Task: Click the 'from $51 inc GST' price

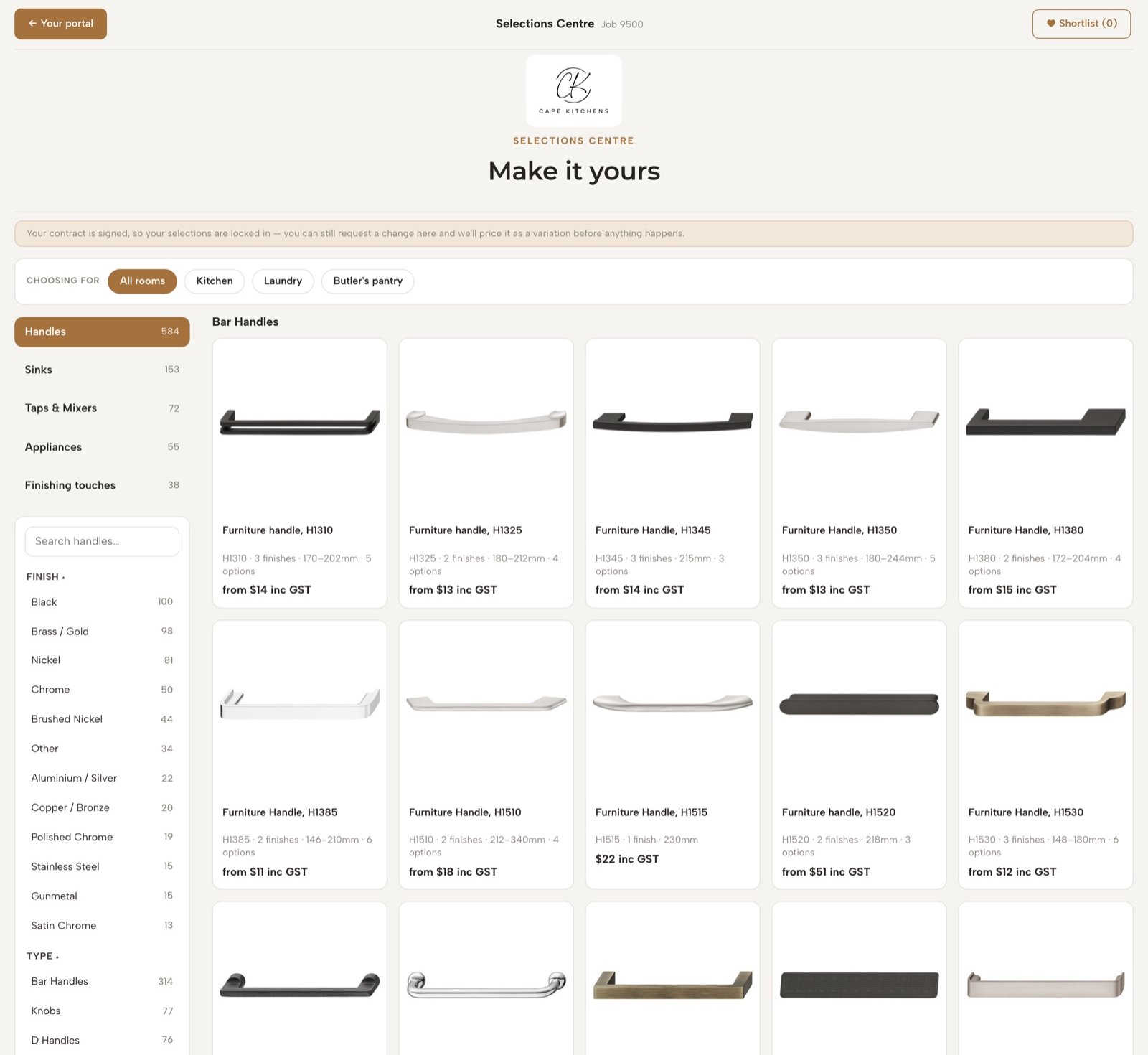Action: click(826, 872)
